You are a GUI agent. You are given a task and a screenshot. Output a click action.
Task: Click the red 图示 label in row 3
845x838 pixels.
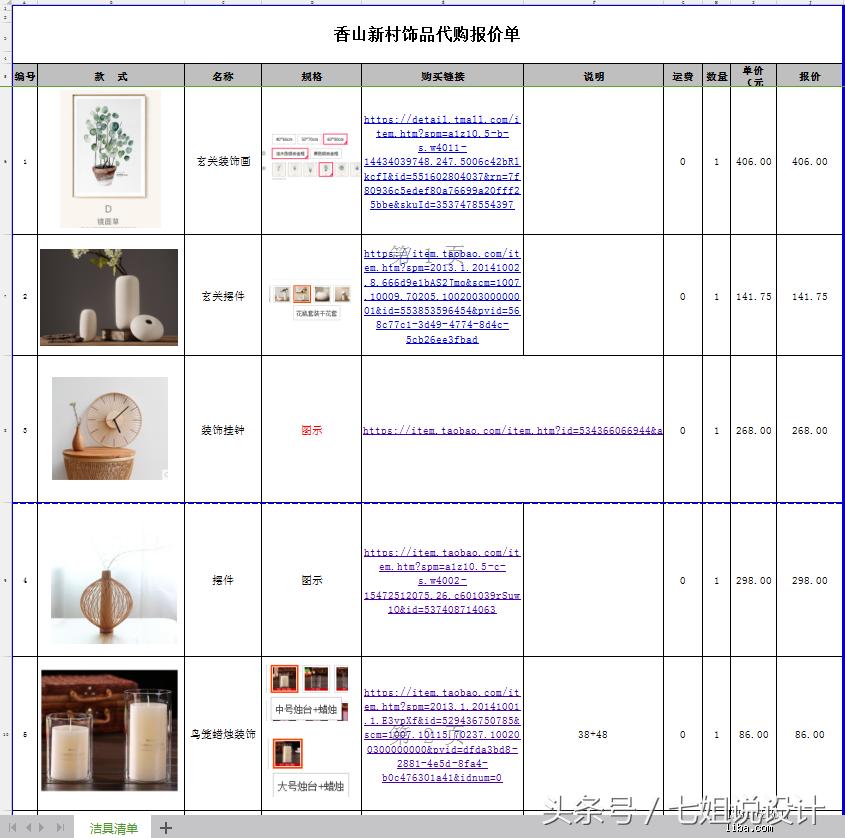pos(313,428)
